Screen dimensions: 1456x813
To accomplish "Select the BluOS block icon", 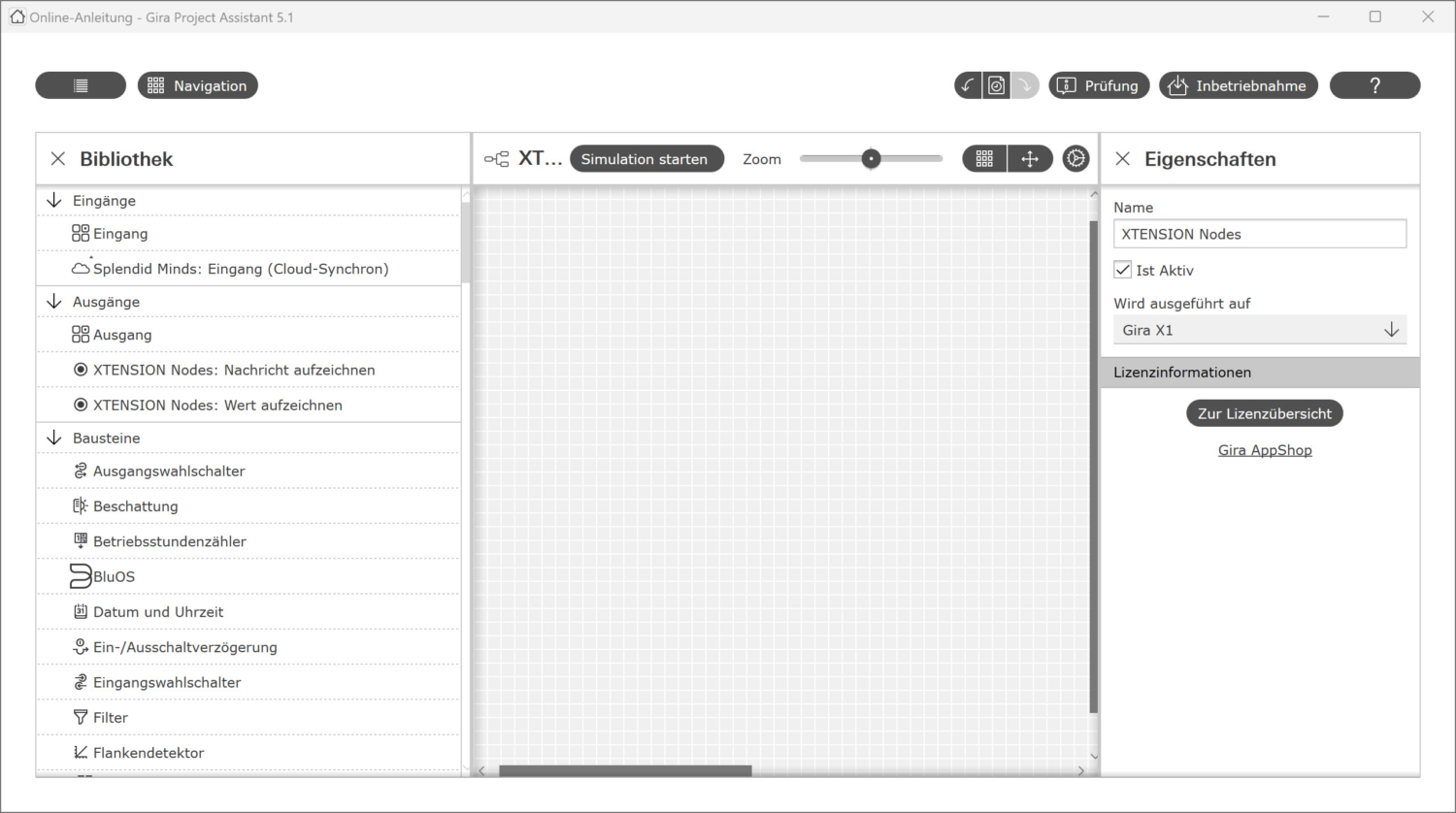I will [x=81, y=575].
